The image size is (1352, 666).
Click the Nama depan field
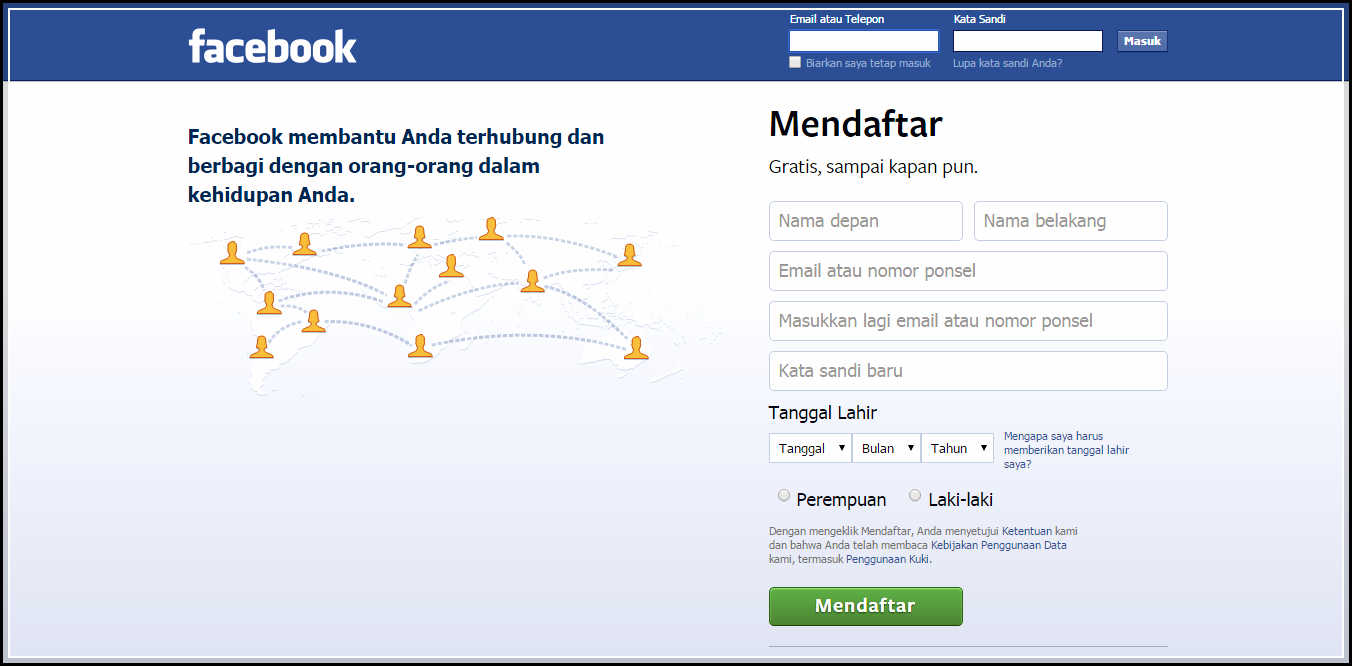[866, 221]
